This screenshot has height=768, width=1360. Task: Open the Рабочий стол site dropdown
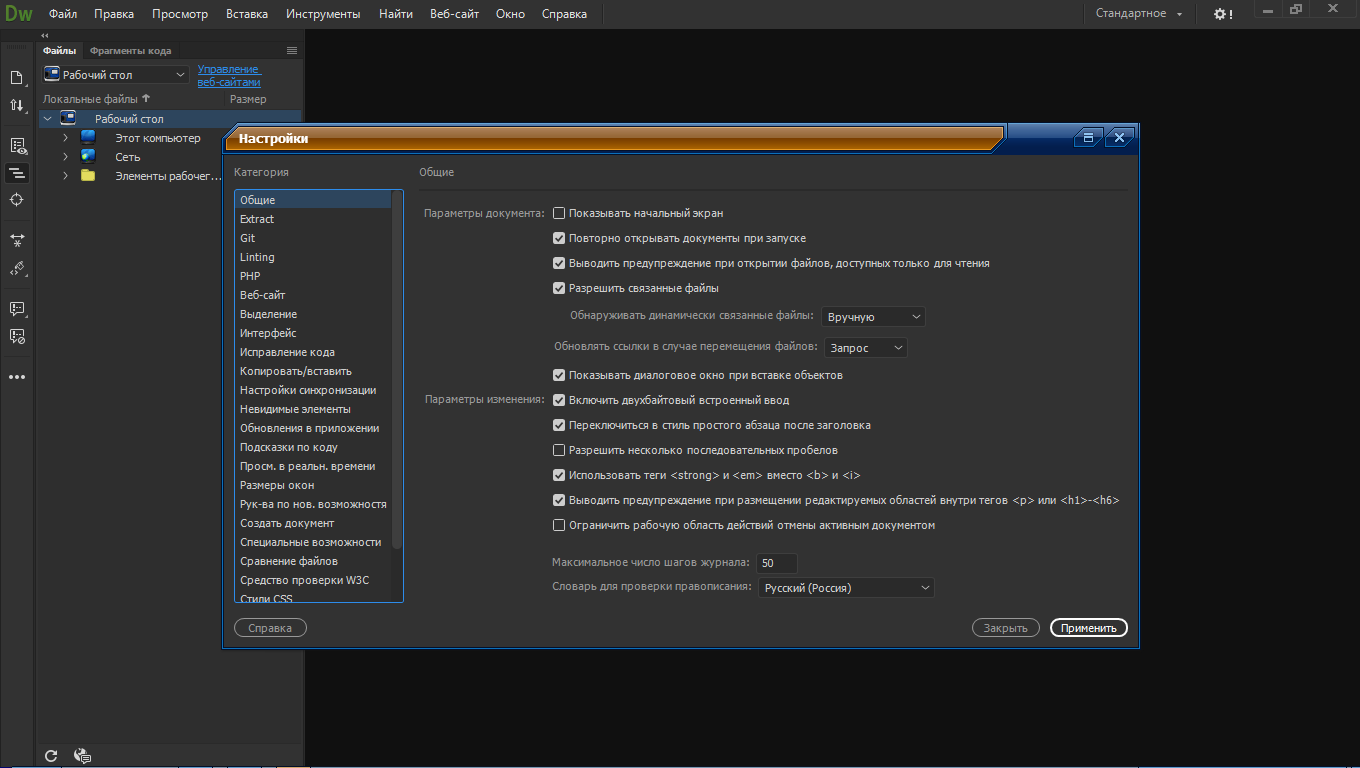pos(115,75)
